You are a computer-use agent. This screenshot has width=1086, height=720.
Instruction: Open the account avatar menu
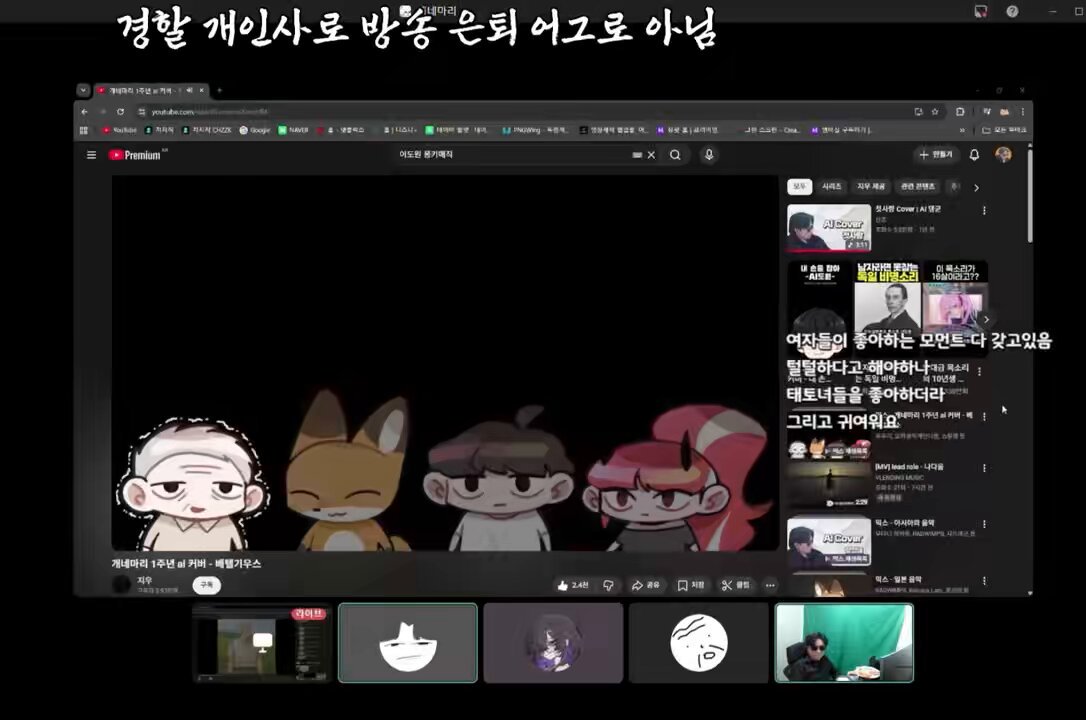click(x=1003, y=154)
